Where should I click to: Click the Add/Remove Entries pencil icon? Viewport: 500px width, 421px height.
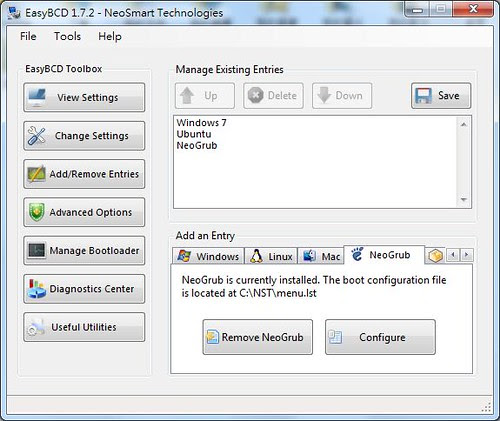(37, 174)
